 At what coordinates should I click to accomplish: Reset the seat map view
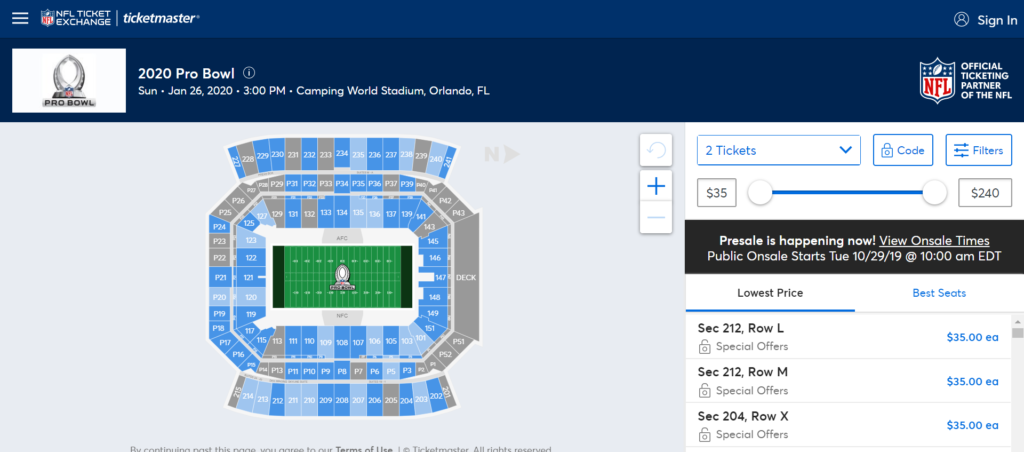(656, 150)
